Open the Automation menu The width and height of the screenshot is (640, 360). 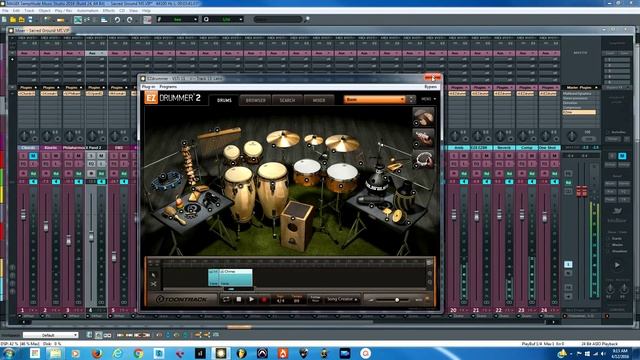click(x=88, y=11)
